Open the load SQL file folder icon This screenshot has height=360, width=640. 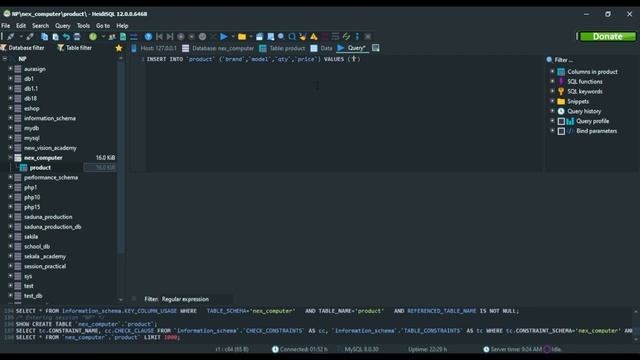[x=242, y=37]
